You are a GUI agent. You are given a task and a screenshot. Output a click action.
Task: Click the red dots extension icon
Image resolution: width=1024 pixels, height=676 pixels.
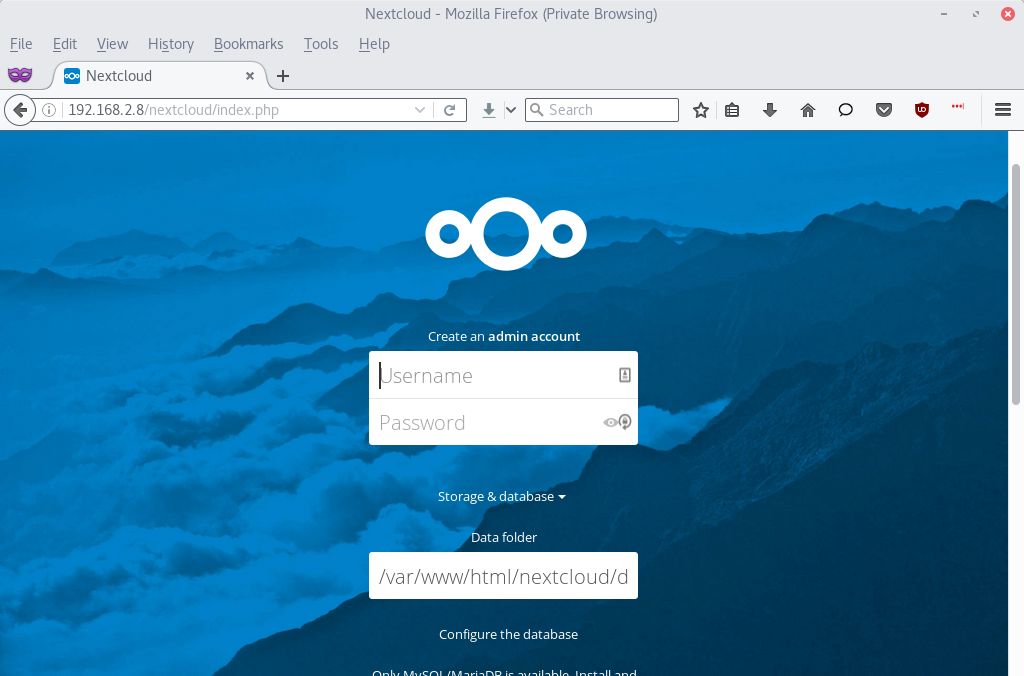[x=958, y=106]
